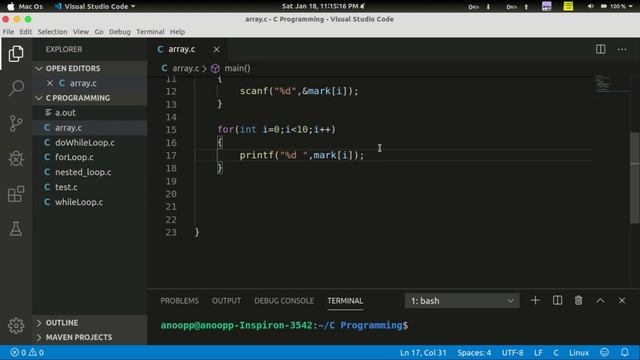Open whileLoop.c in the explorer
Image resolution: width=640 pixels, height=360 pixels.
(90, 202)
